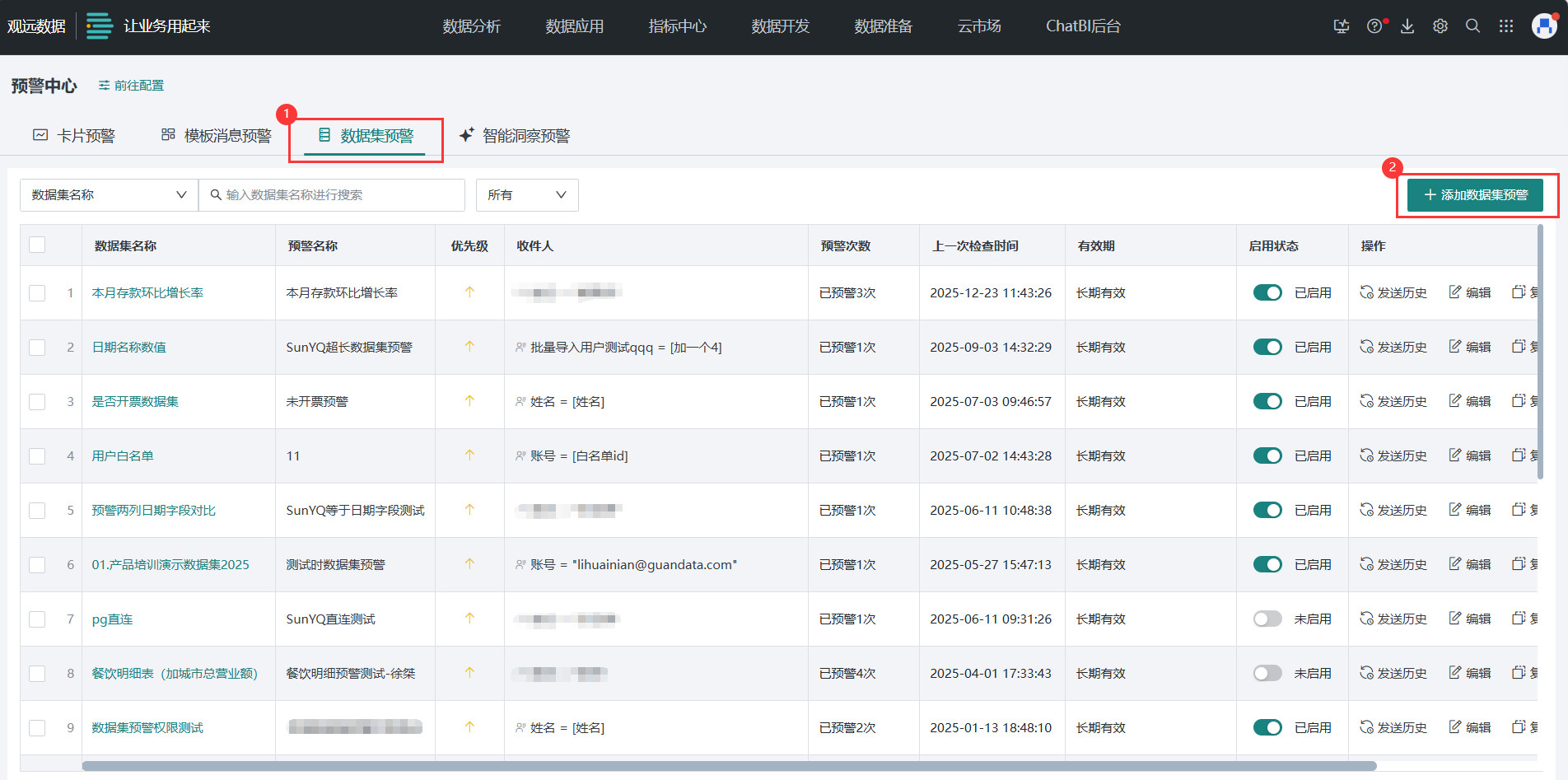
Task: Open the 所有 filter dropdown
Action: click(526, 195)
